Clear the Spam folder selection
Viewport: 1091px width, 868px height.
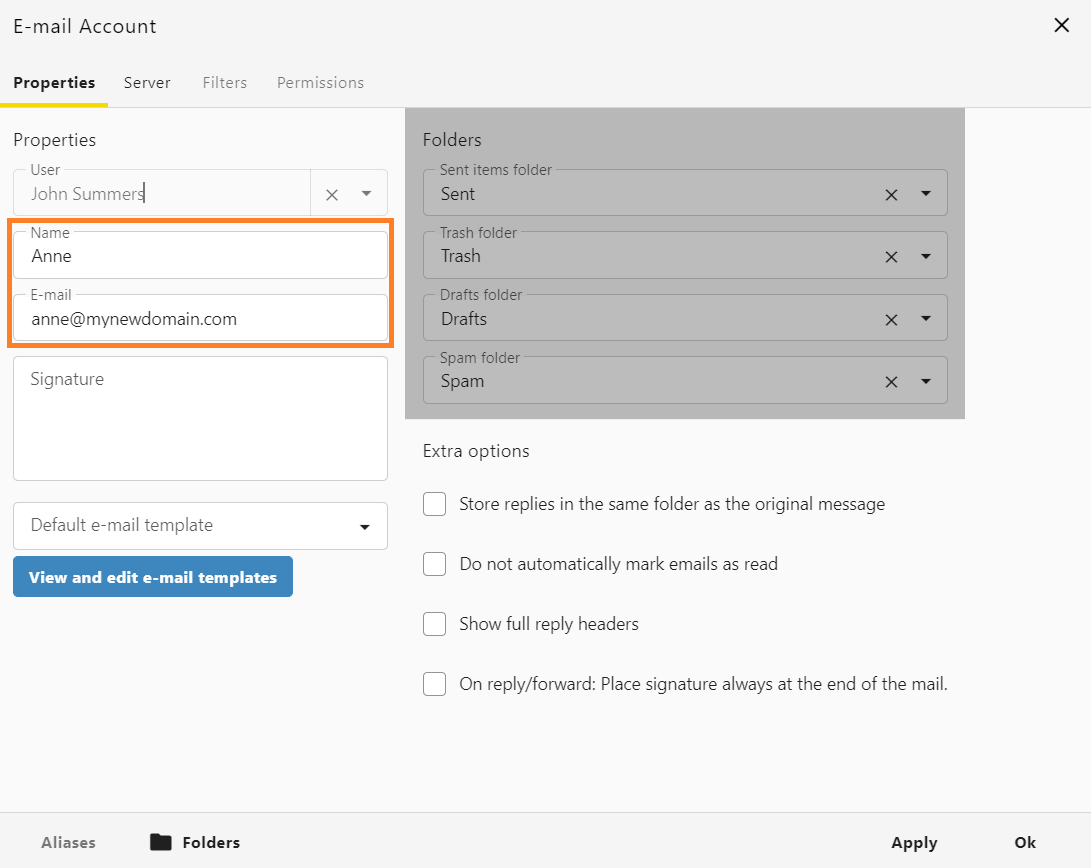tap(891, 381)
